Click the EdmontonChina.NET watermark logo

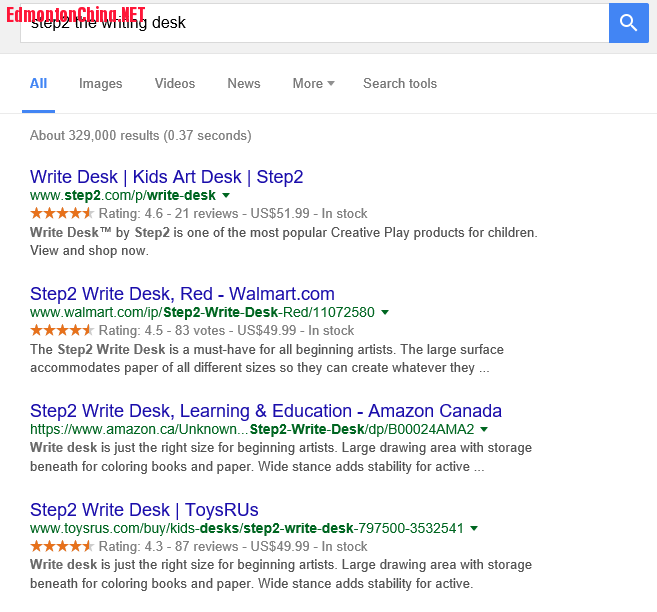click(x=76, y=14)
